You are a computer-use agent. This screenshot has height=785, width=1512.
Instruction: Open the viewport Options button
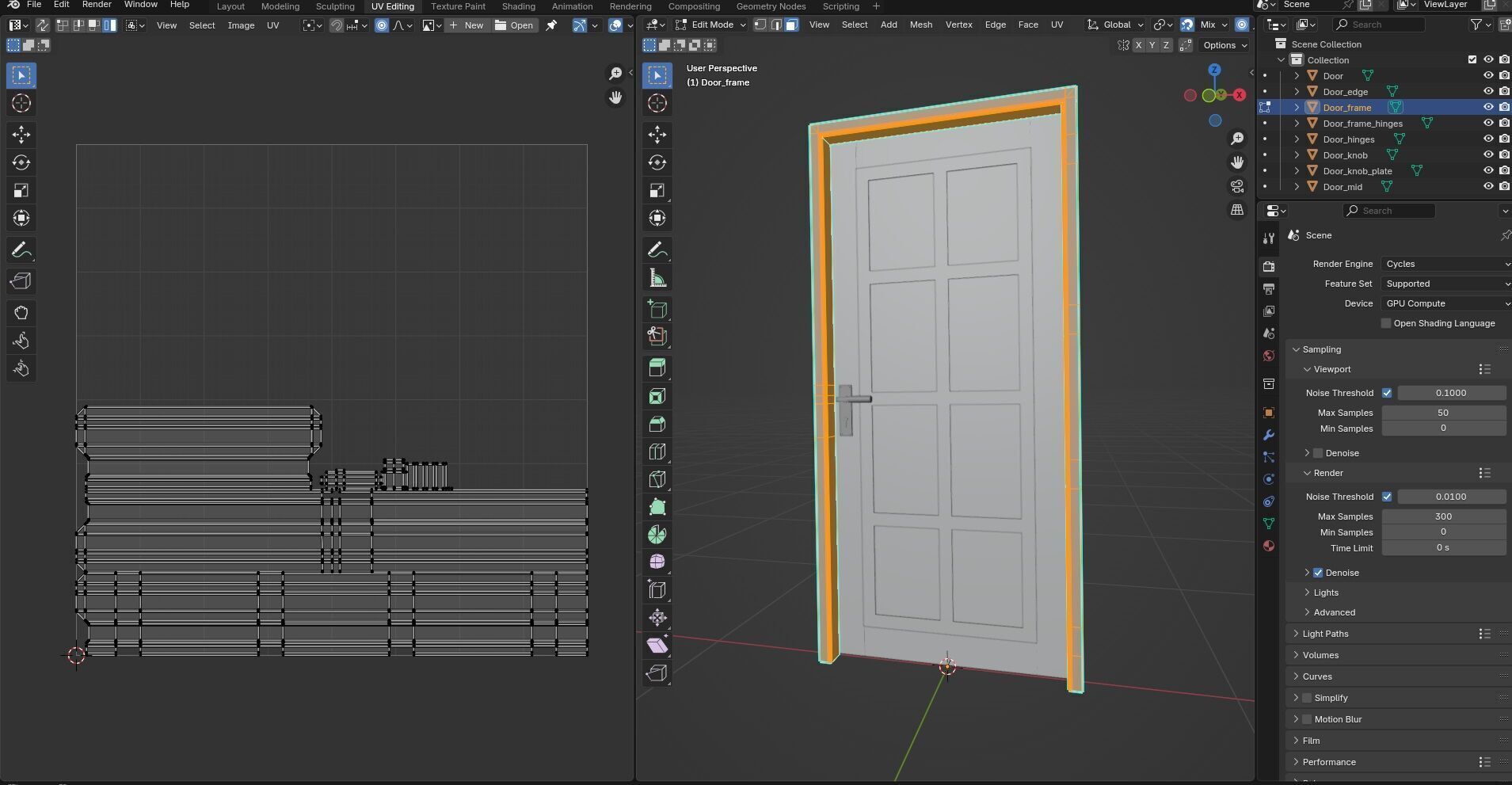pos(1224,45)
